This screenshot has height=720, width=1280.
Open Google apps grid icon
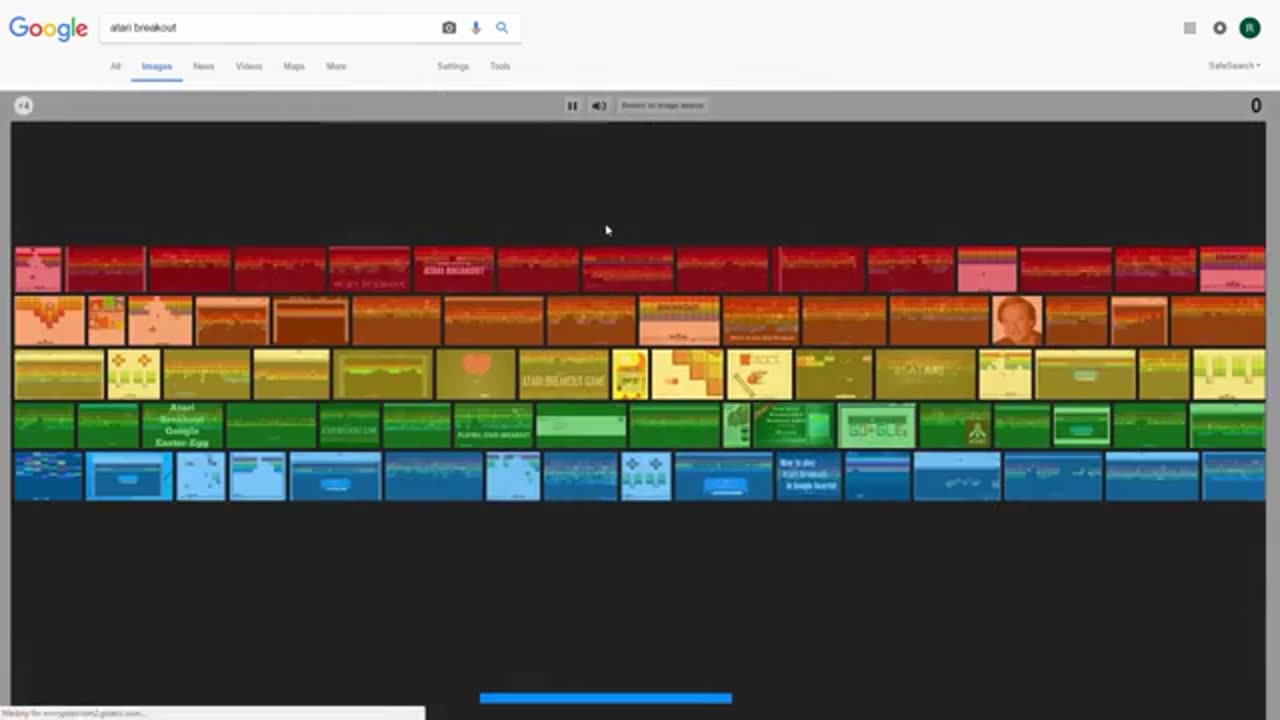1190,28
